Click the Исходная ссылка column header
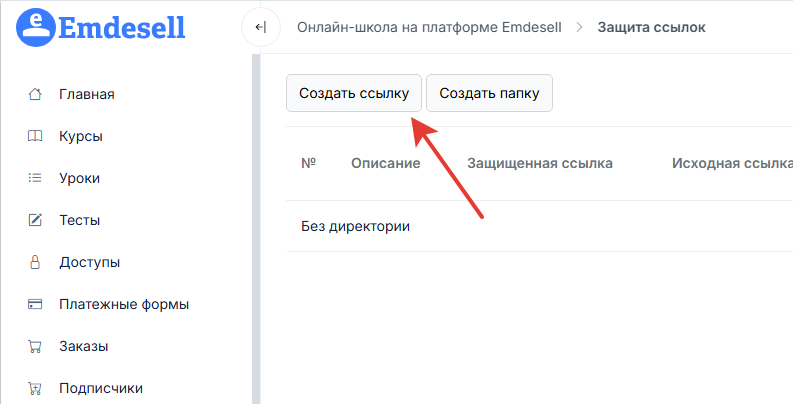The width and height of the screenshot is (793, 404). [x=730, y=163]
